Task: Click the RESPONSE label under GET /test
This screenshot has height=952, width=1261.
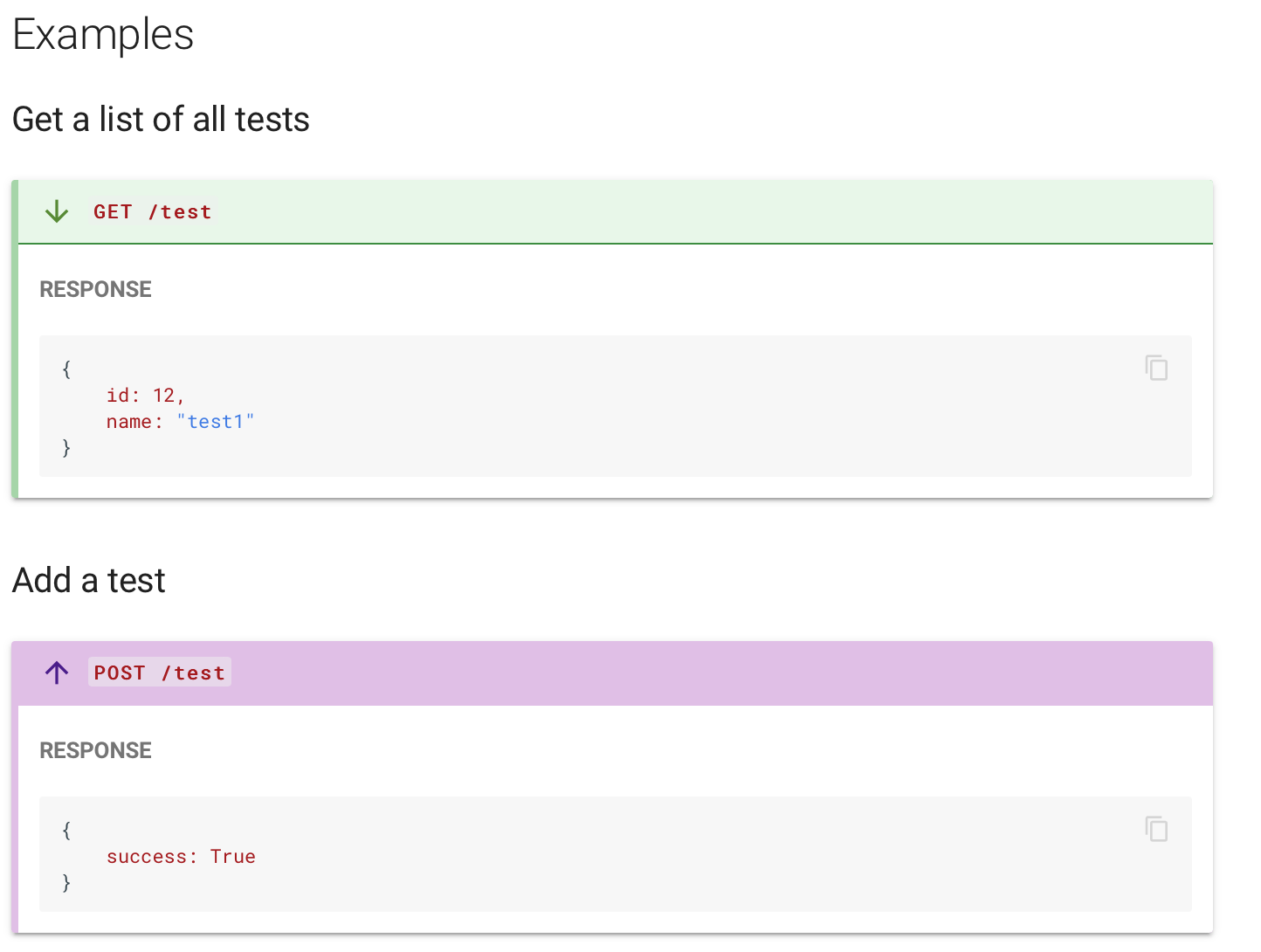Action: point(95,288)
